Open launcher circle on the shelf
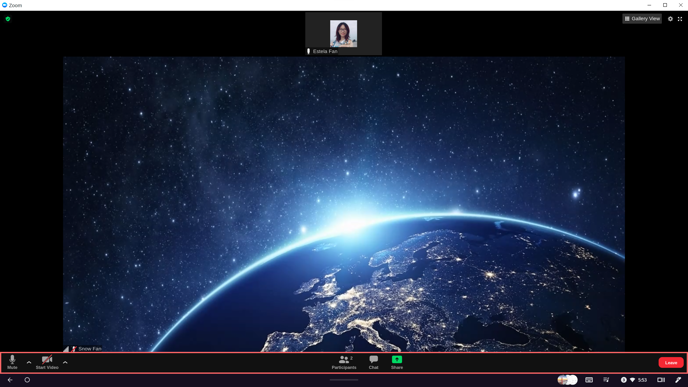 [x=27, y=380]
